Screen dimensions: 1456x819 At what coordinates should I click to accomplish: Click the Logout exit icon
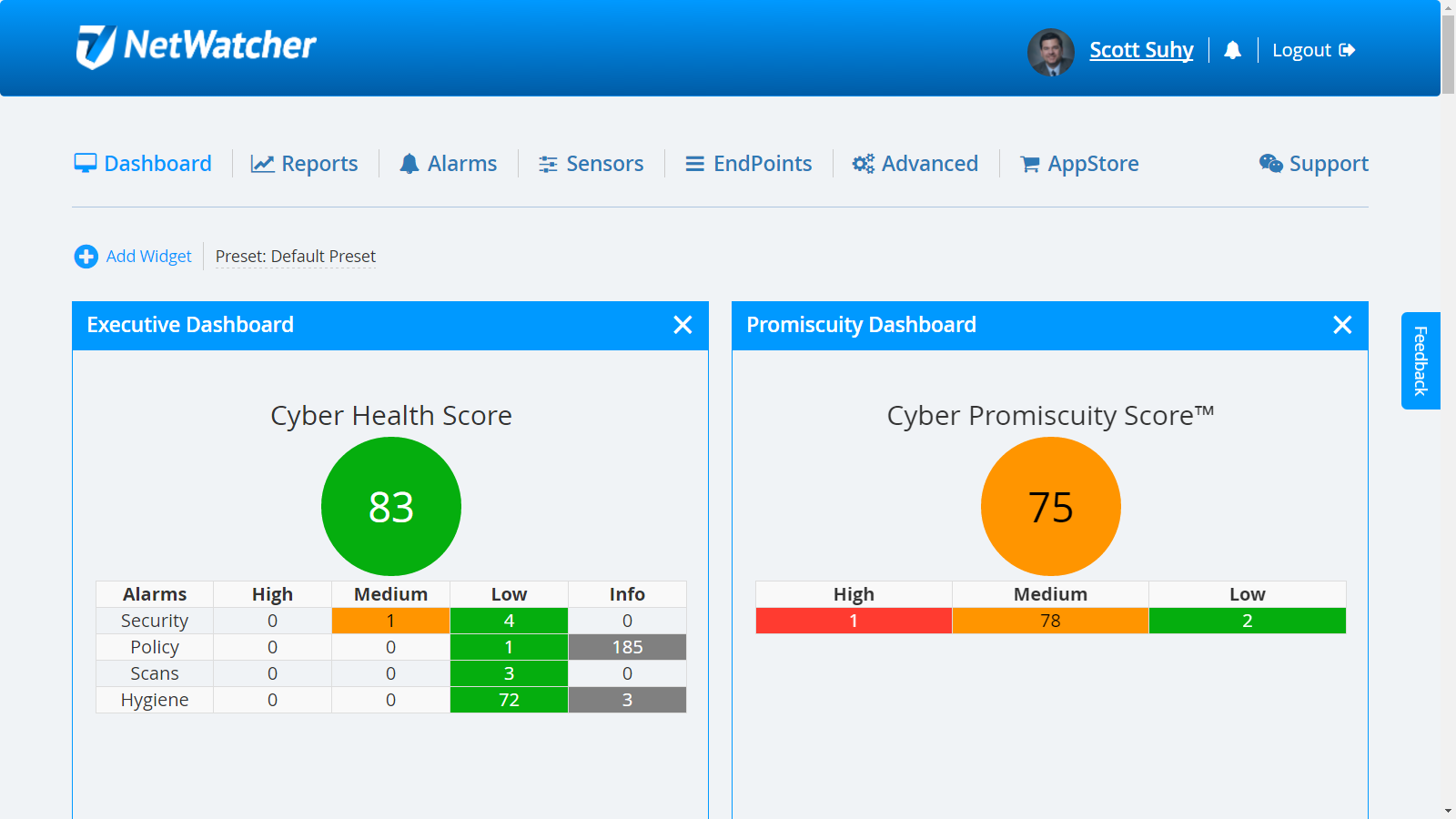(1348, 50)
